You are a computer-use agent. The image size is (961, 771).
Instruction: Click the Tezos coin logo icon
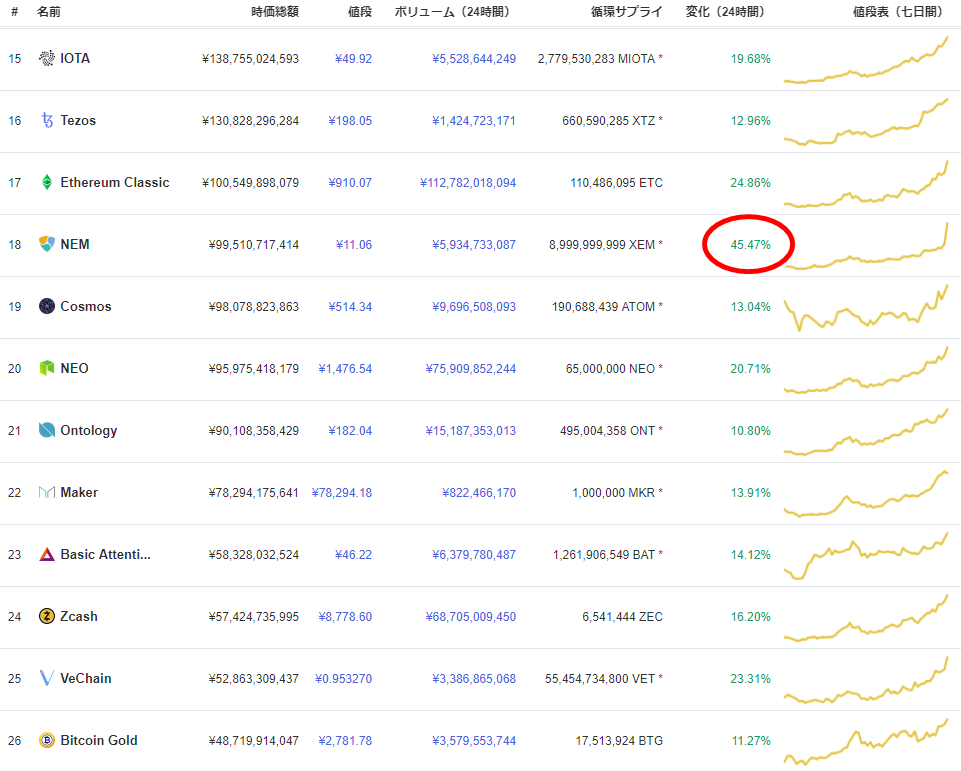[47, 121]
